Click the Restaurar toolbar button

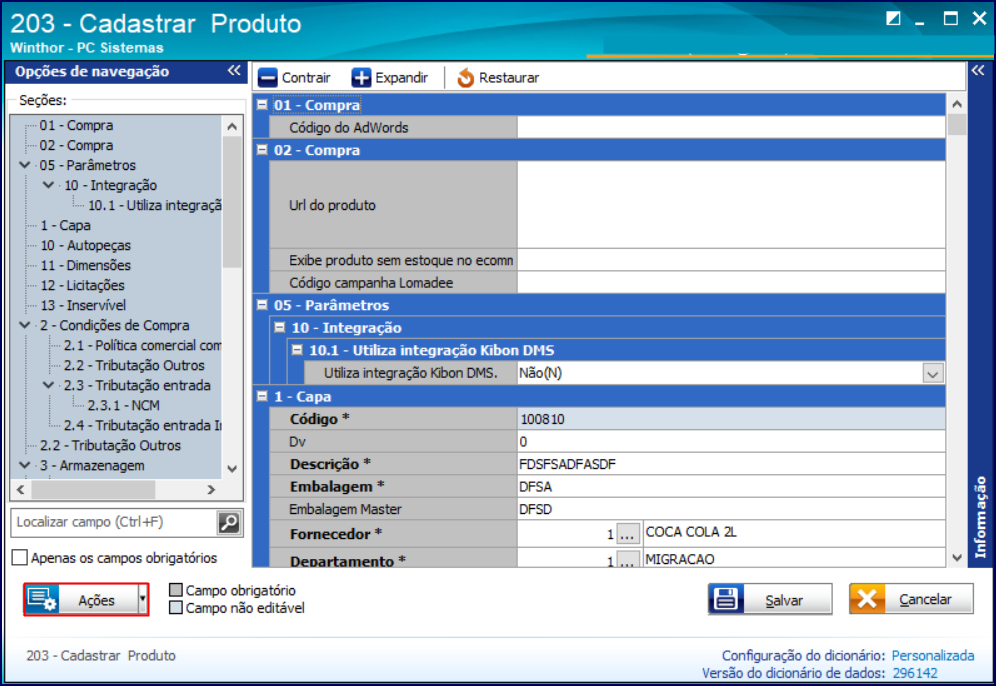[x=498, y=78]
